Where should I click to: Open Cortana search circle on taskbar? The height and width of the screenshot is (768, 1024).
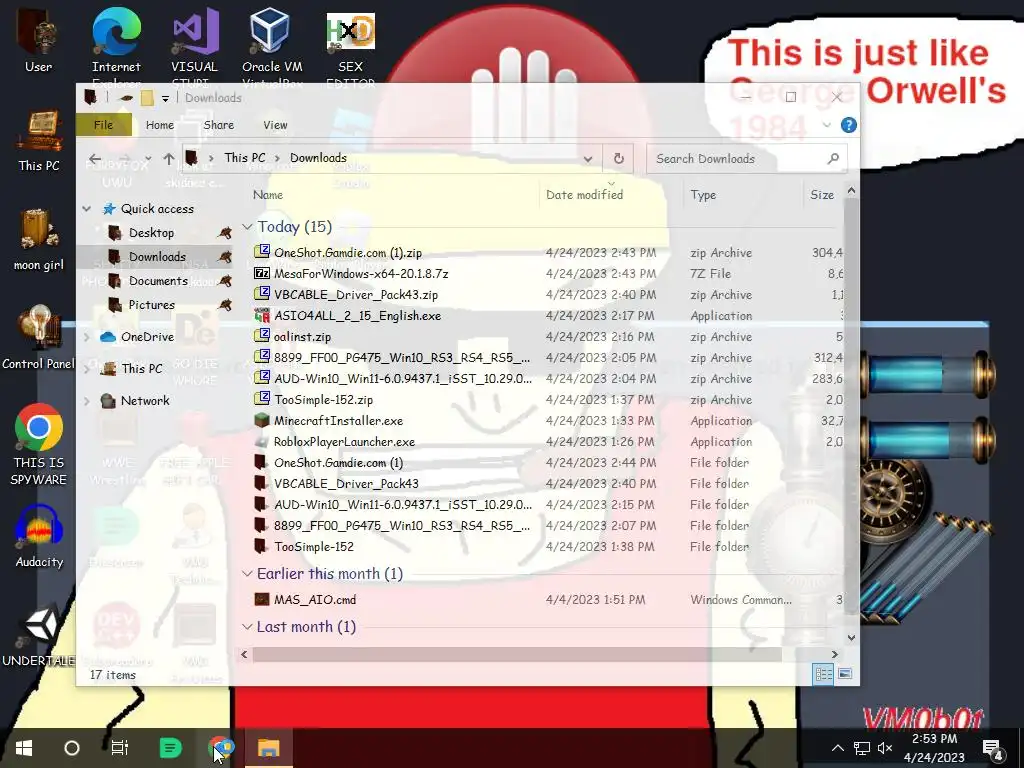(x=72, y=748)
